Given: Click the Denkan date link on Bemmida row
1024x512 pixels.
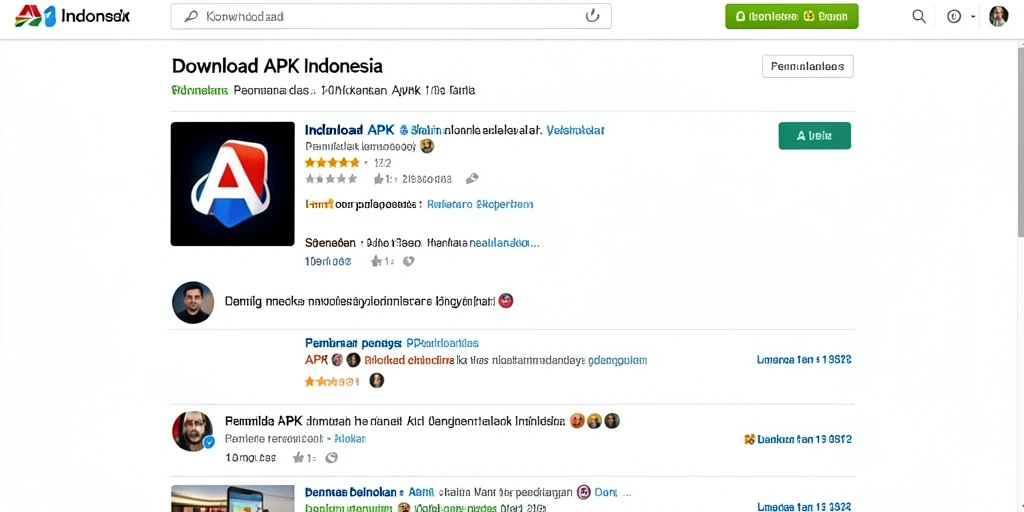Looking at the screenshot, I should (805, 440).
